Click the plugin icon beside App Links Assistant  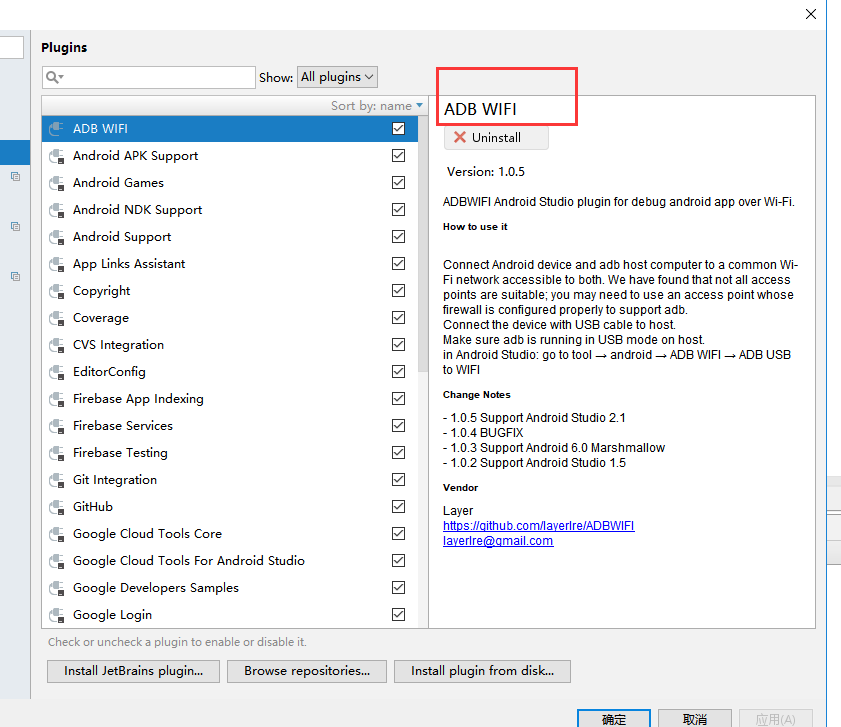56,264
